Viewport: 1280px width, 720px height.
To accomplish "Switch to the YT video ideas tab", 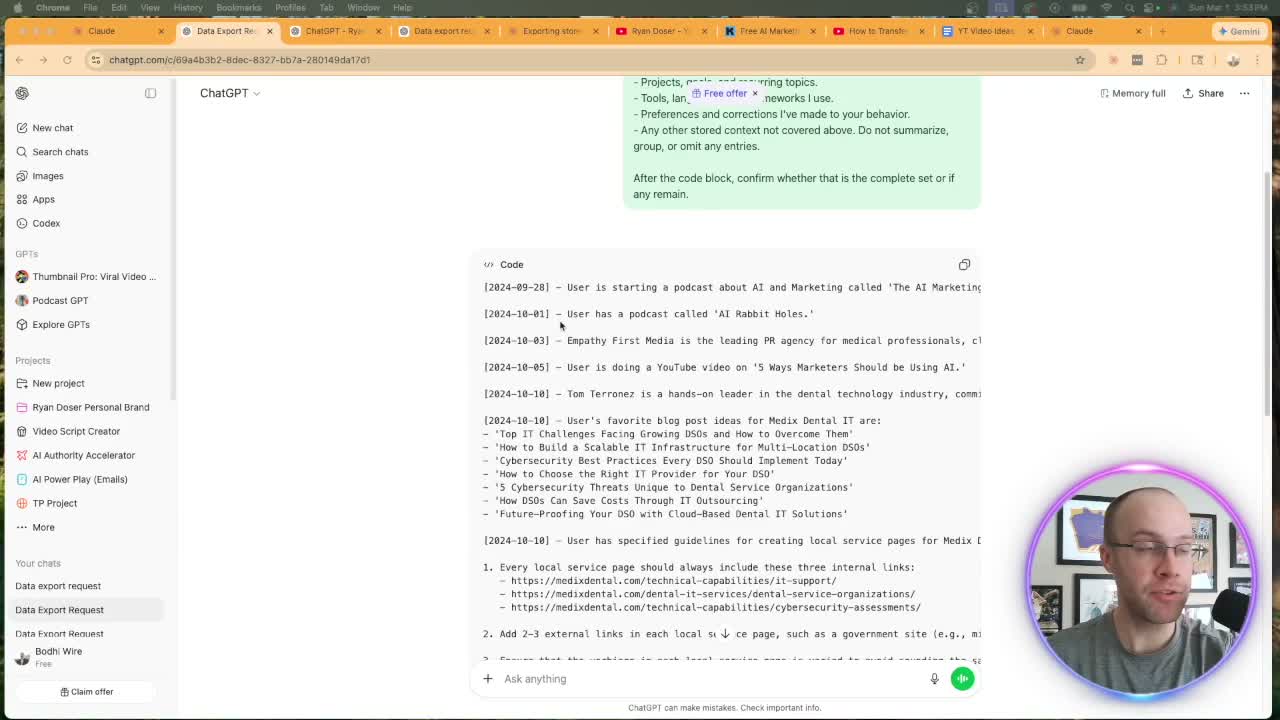I will (x=986, y=31).
